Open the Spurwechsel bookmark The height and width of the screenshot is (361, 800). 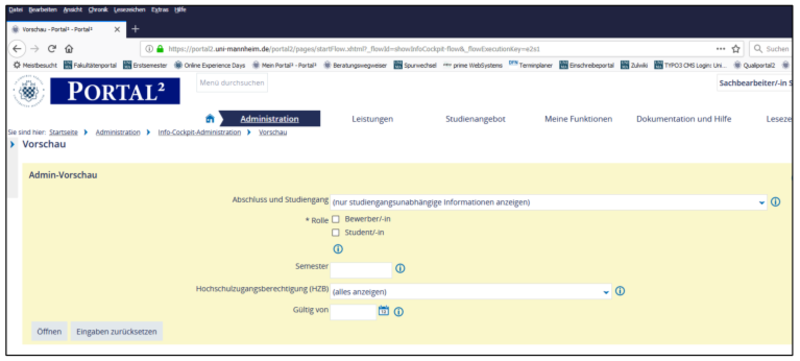[x=415, y=65]
